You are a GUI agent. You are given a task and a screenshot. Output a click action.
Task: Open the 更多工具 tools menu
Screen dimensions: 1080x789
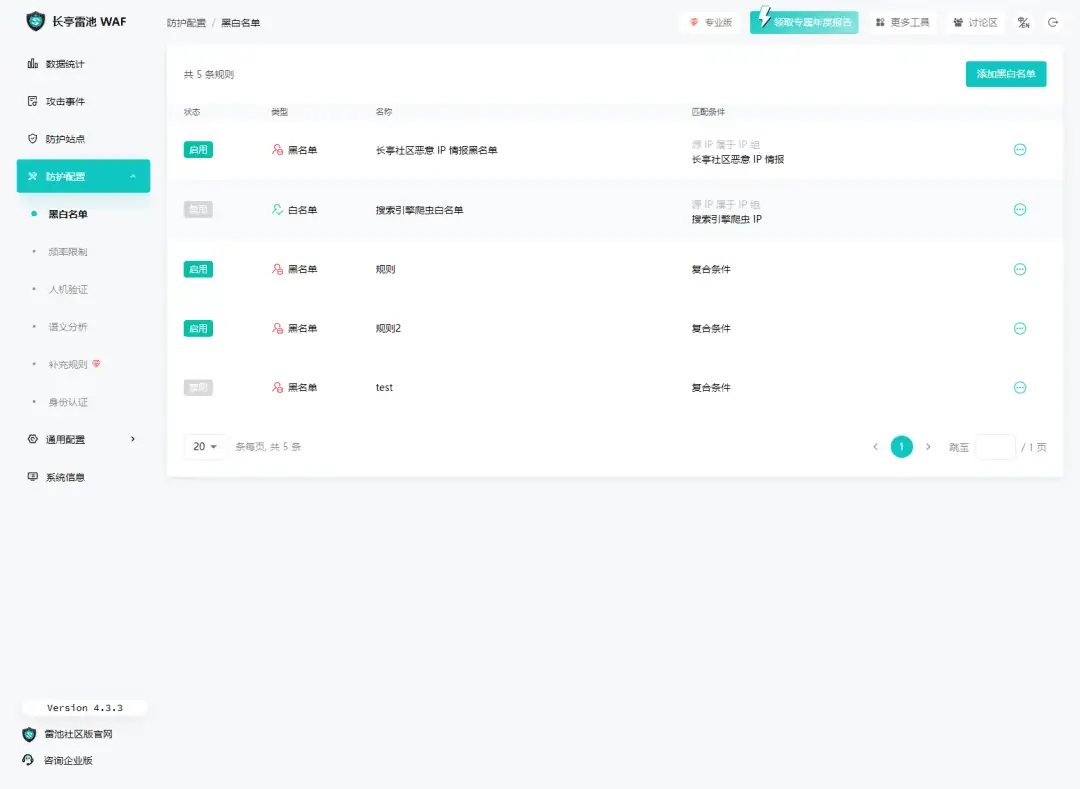[901, 22]
